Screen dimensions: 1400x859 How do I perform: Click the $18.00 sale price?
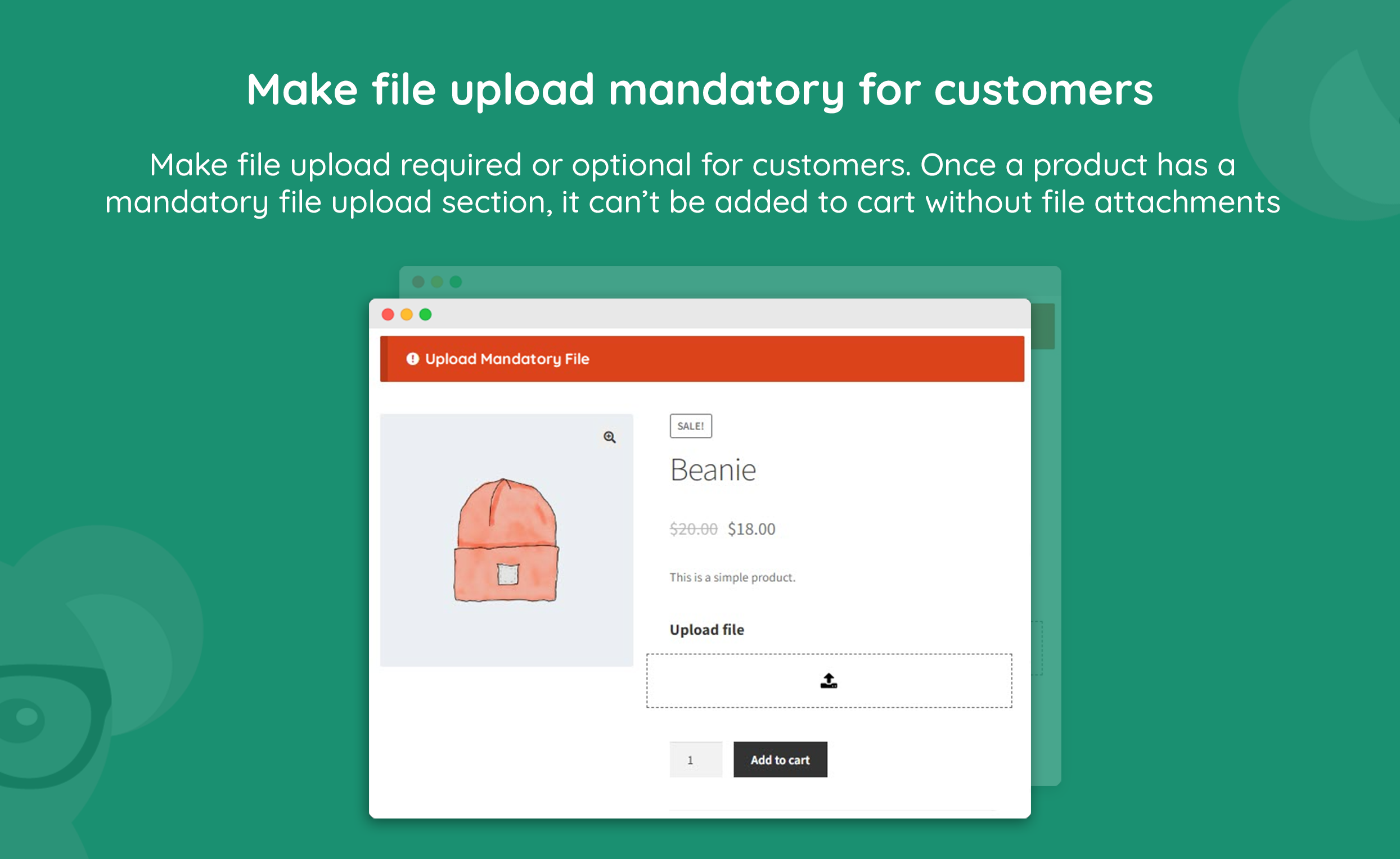[751, 529]
